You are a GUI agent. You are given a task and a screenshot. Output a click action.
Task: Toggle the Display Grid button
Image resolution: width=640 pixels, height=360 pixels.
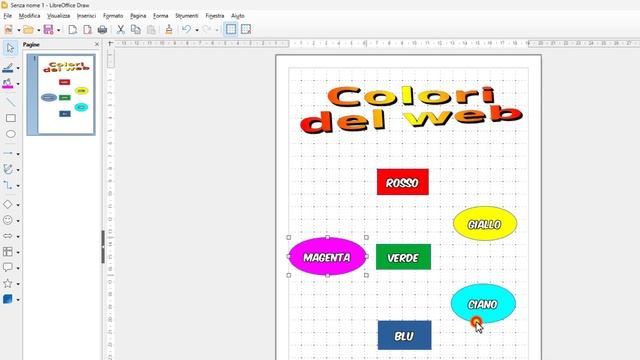231,29
